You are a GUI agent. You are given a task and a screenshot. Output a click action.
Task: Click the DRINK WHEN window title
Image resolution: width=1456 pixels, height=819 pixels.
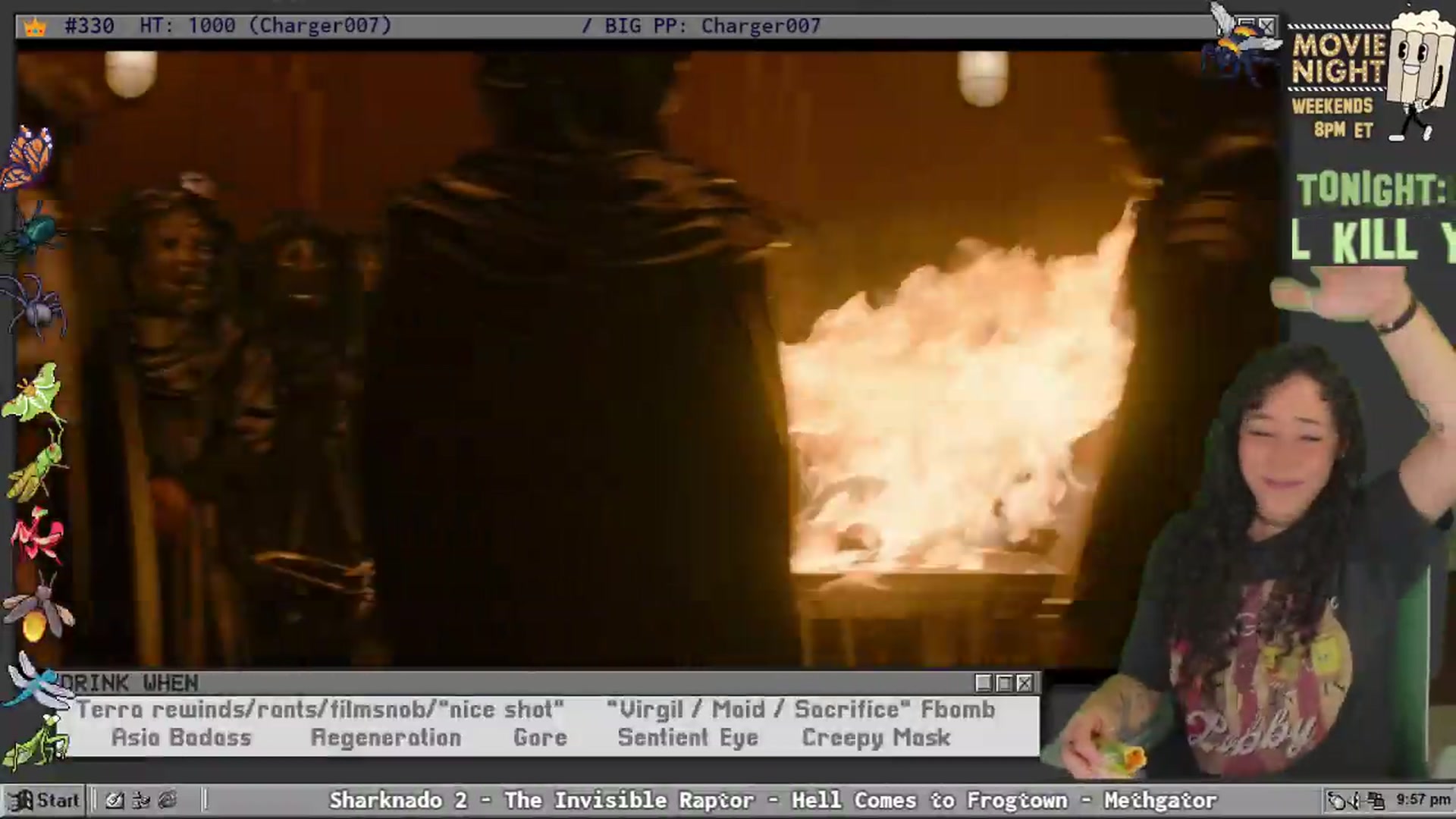129,683
